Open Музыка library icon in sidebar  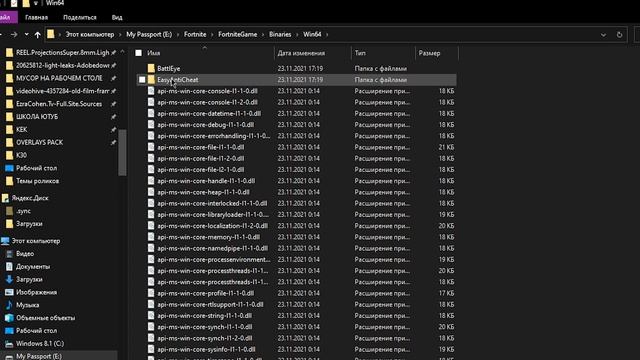[x=9, y=305]
